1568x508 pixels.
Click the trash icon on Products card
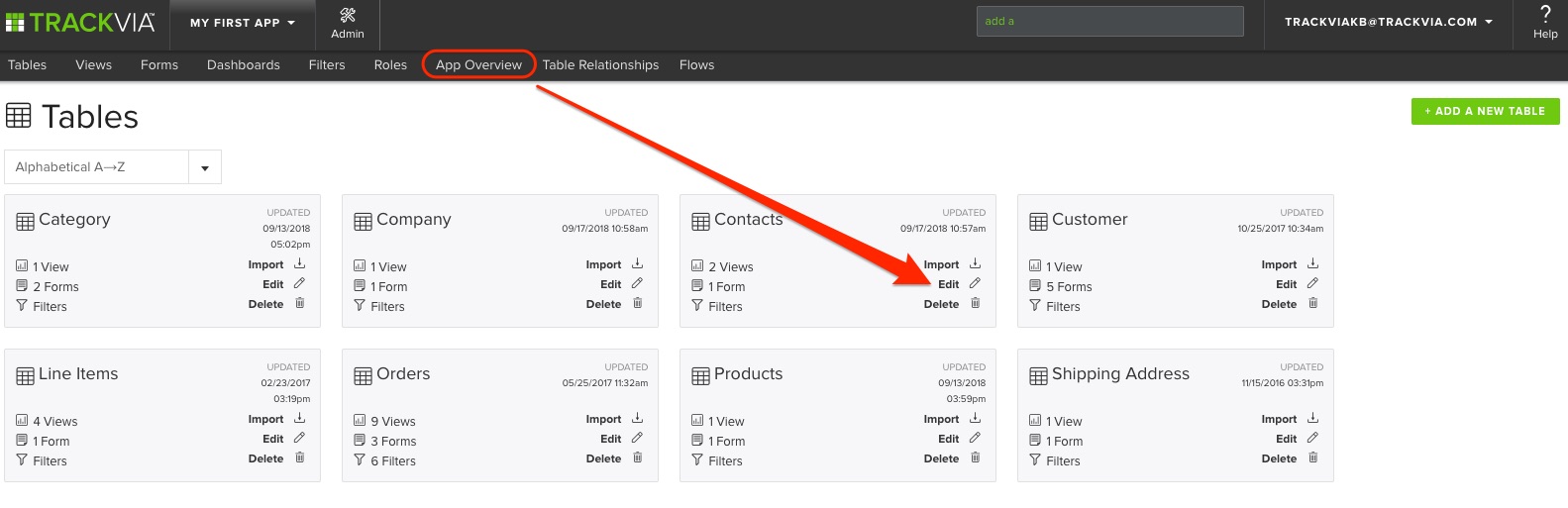tap(975, 457)
